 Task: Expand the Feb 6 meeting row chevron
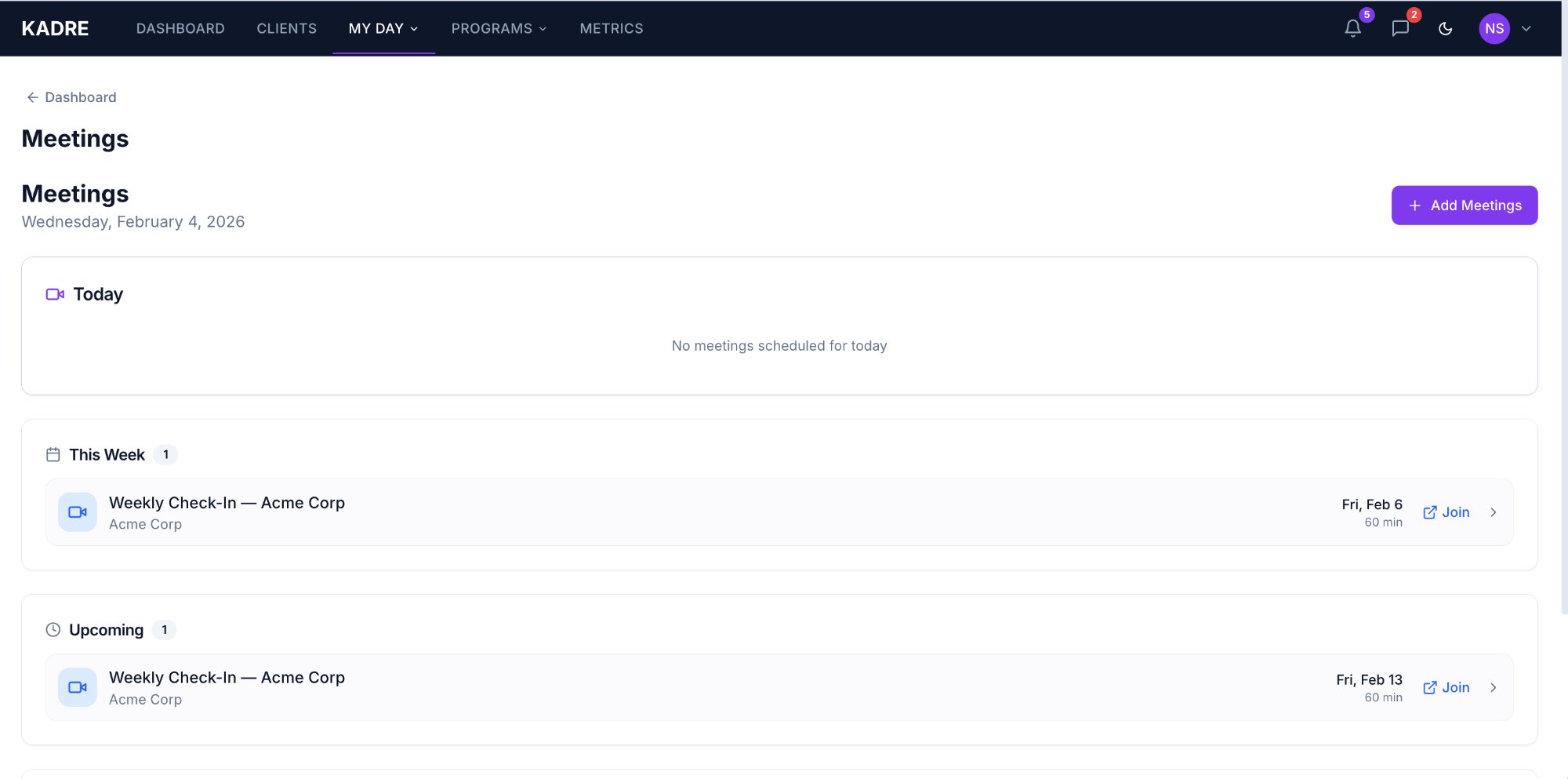(x=1494, y=512)
